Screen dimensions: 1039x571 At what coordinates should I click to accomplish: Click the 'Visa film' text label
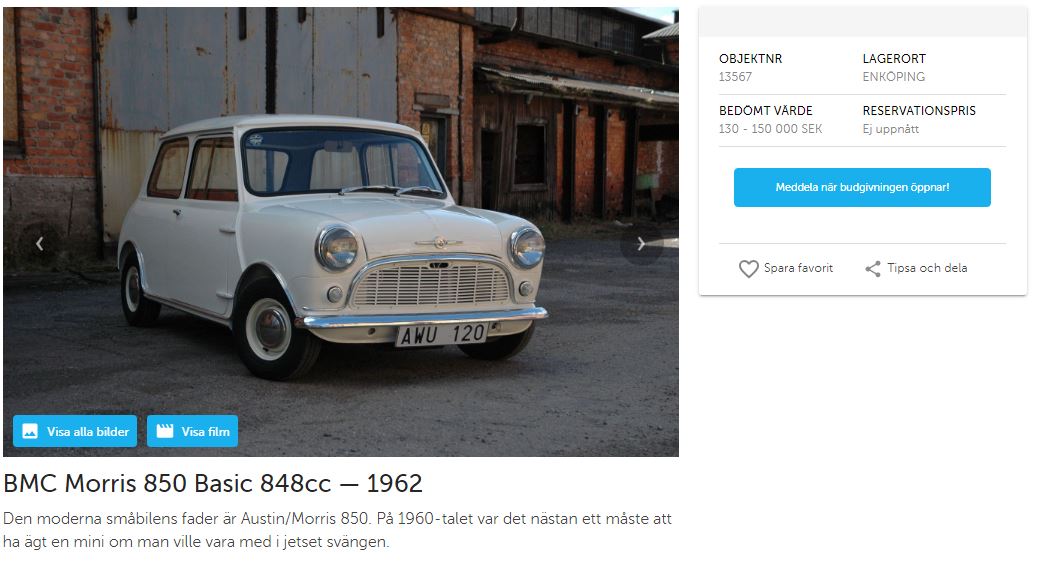click(x=205, y=431)
